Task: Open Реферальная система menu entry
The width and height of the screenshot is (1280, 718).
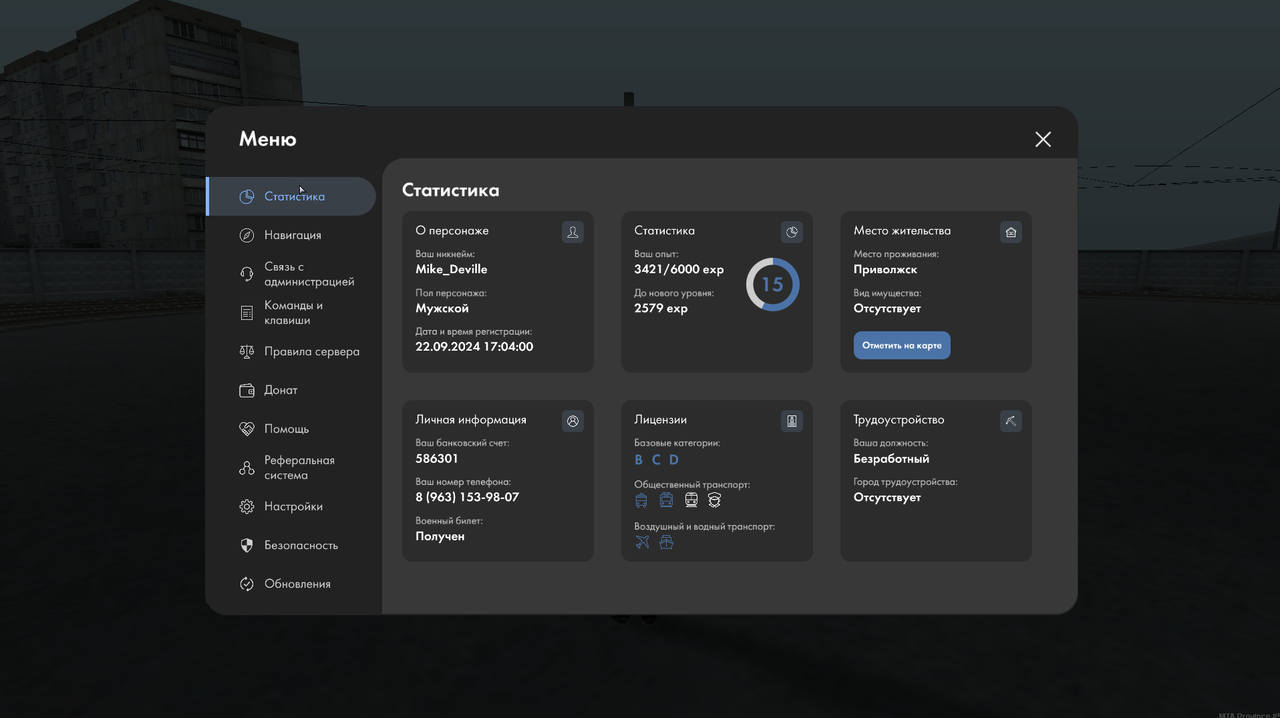Action: (x=291, y=468)
